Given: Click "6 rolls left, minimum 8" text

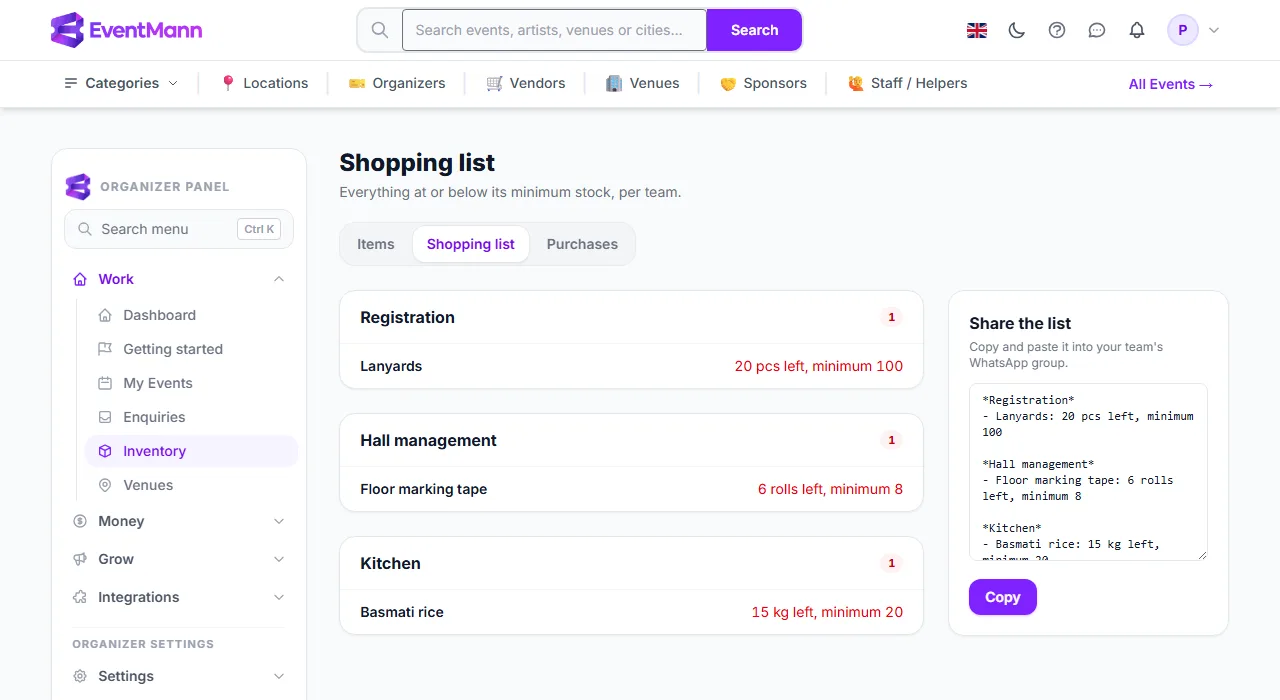Looking at the screenshot, I should point(830,489).
